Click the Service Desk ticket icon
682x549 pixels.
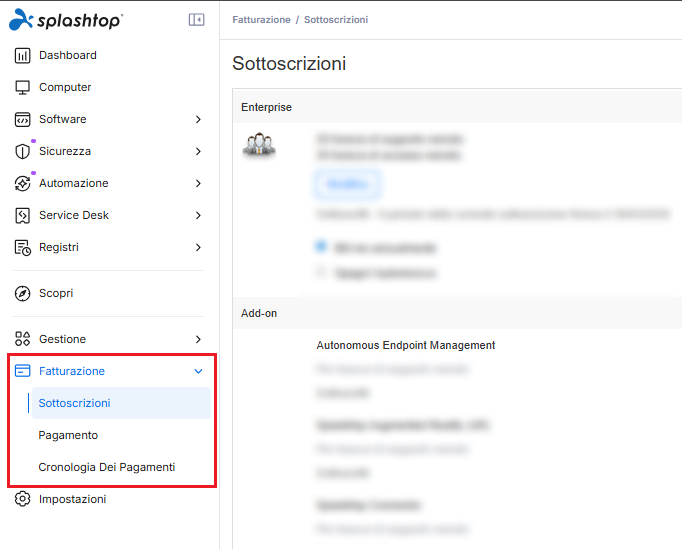(x=23, y=215)
